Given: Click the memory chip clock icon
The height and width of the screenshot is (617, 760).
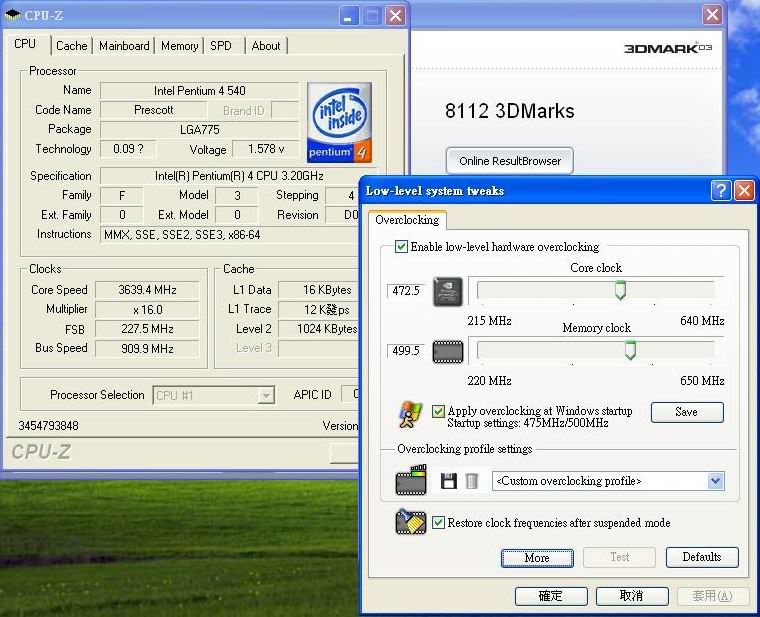Looking at the screenshot, I should (447, 352).
